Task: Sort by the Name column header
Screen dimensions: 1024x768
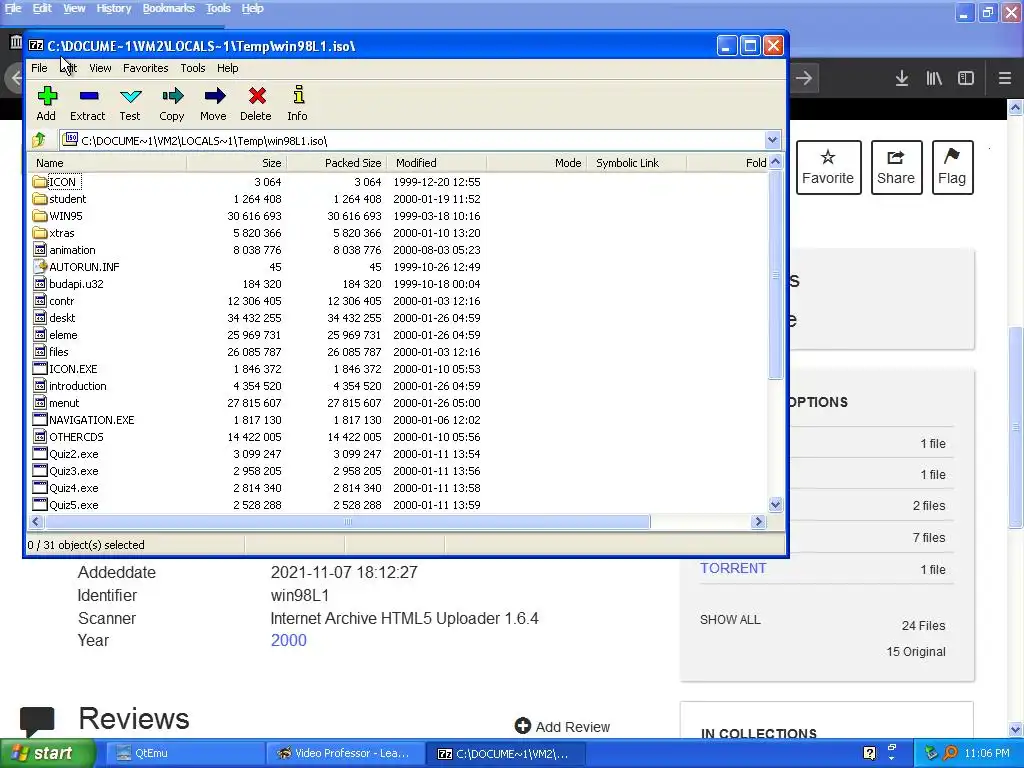Action: 108,163
